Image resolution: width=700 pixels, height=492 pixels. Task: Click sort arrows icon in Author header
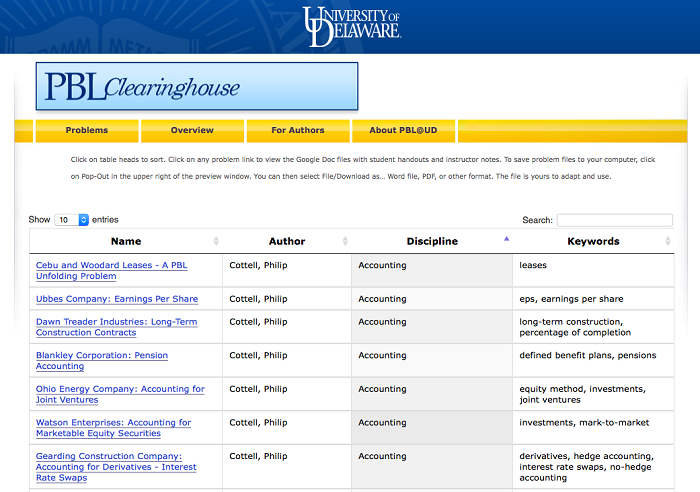pyautogui.click(x=345, y=241)
